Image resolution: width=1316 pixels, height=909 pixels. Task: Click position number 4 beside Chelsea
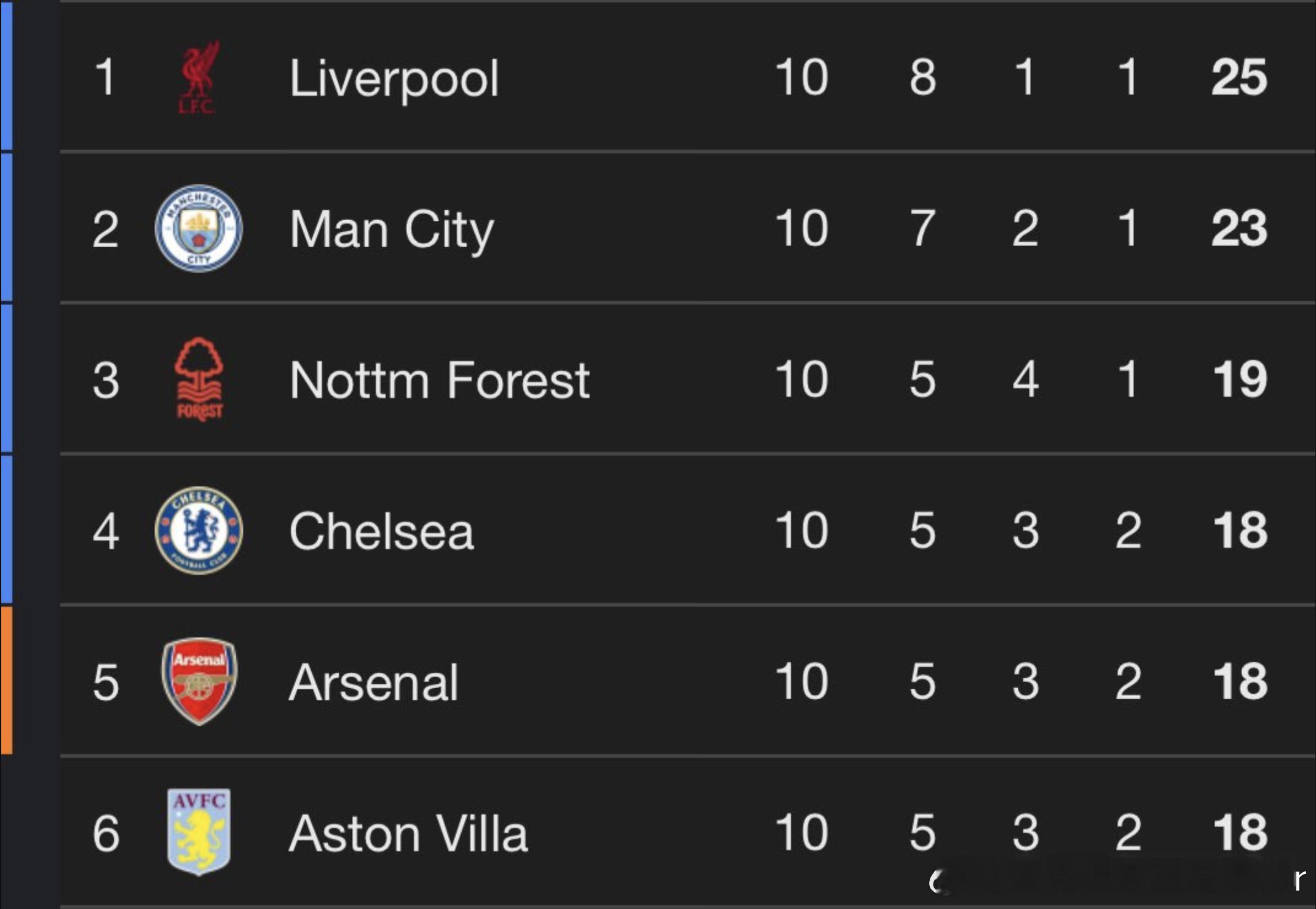[106, 531]
